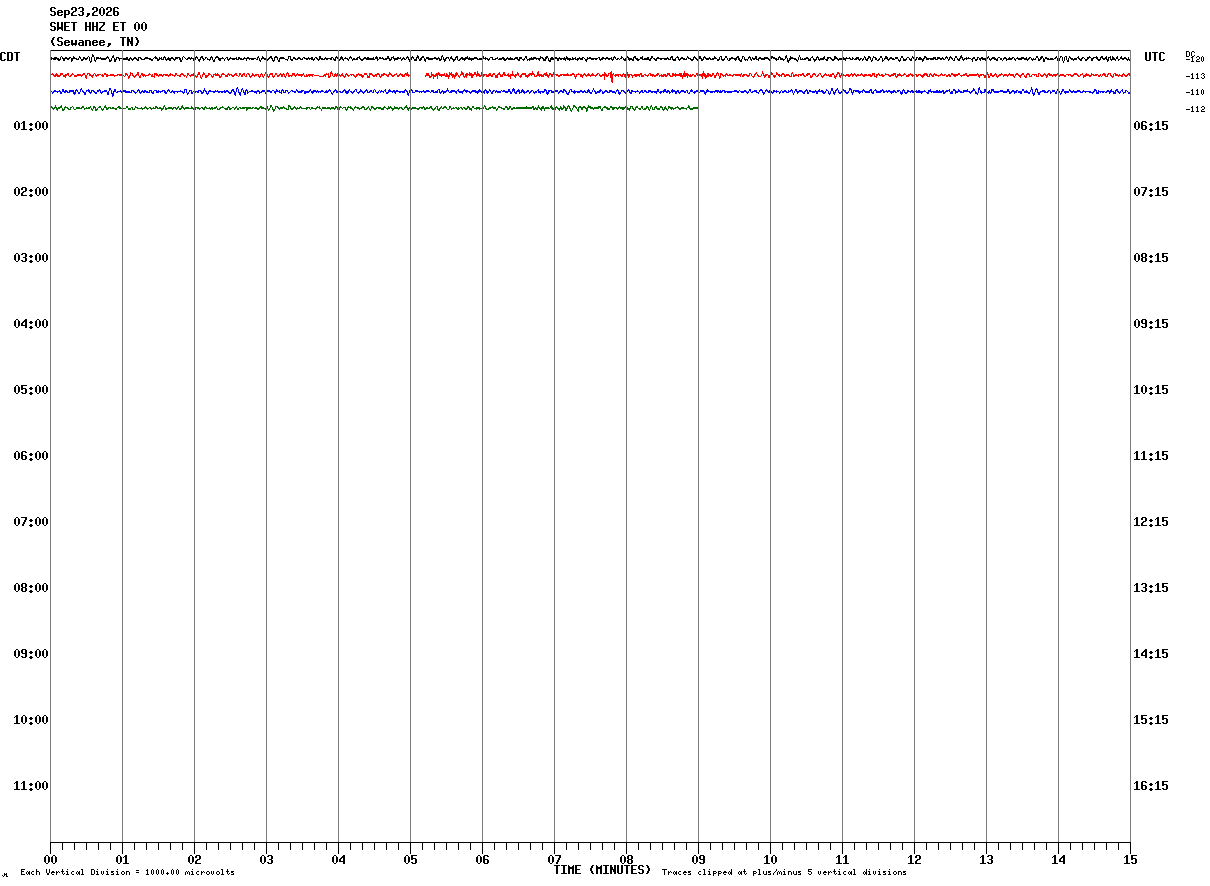Select the 12:15 UTC time label
1210x886 pixels.
coord(1151,522)
